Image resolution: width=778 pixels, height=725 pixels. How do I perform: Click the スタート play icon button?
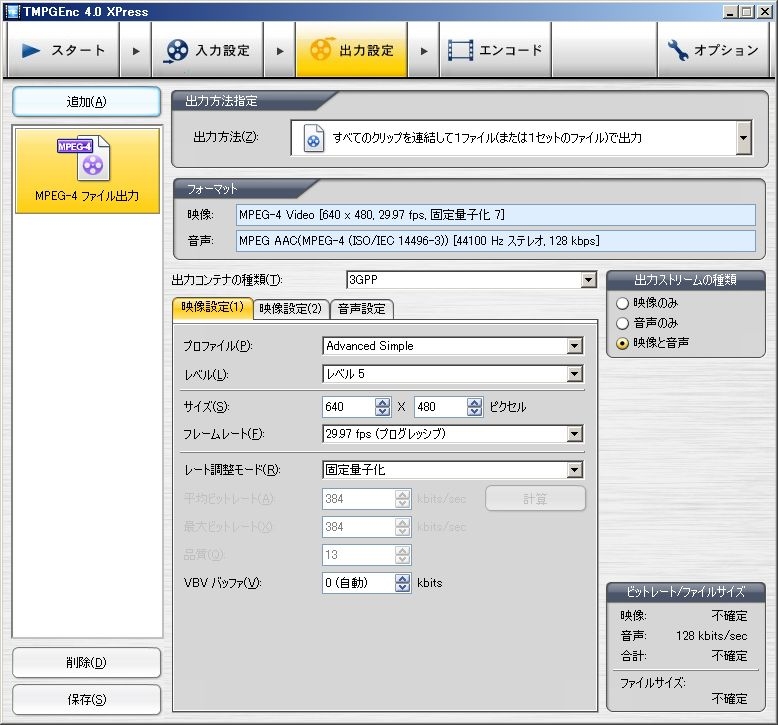tap(63, 50)
